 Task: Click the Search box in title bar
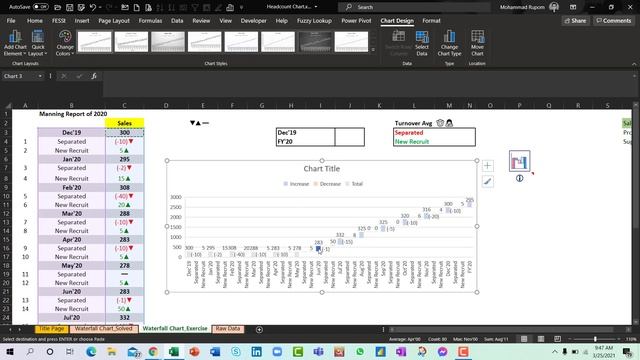[x=413, y=7]
